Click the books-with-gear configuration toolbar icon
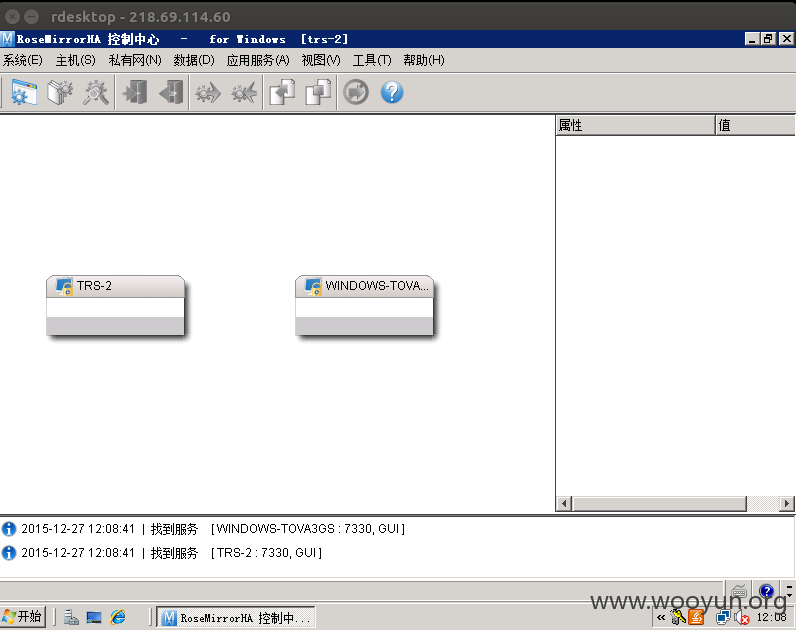 [60, 92]
